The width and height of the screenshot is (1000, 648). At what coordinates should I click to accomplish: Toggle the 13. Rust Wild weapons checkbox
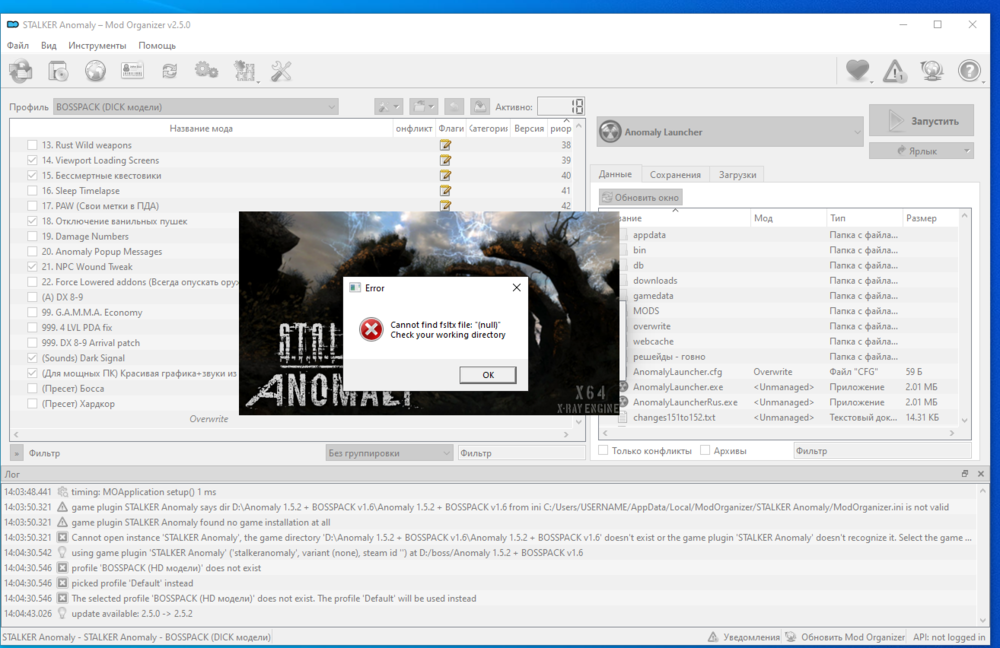(33, 145)
